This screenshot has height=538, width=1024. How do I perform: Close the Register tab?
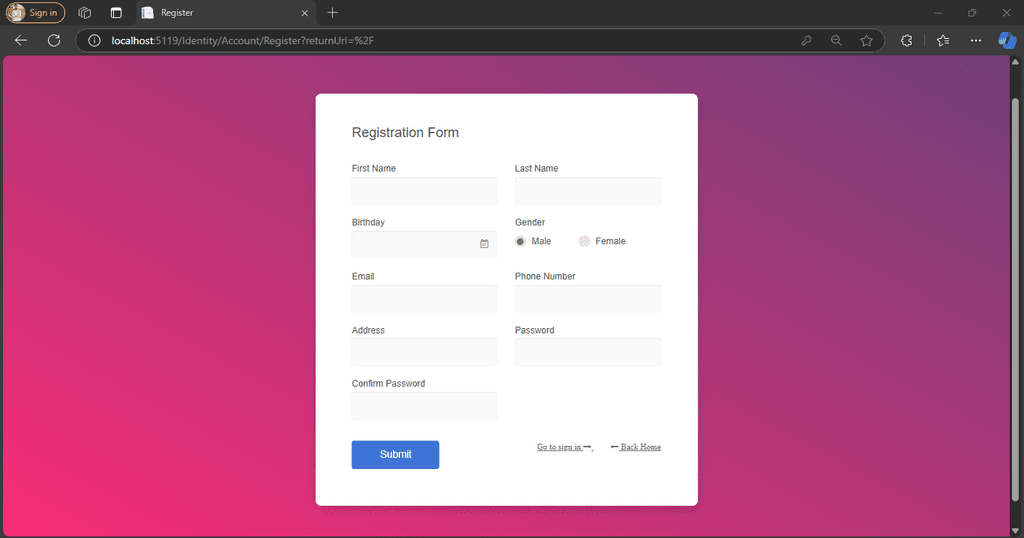(304, 12)
